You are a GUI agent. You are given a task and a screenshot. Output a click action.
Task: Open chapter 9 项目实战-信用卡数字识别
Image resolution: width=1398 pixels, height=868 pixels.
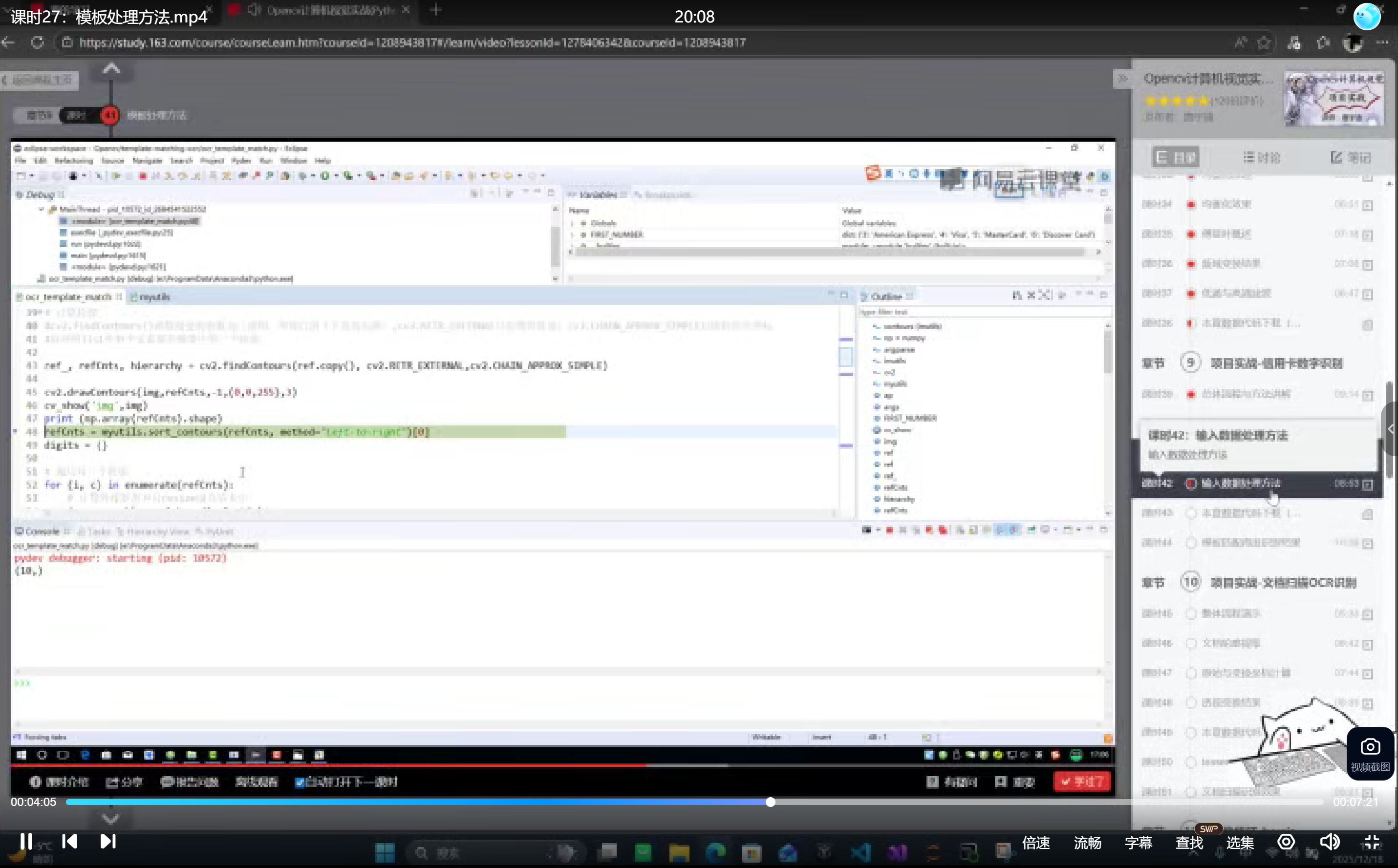pyautogui.click(x=1243, y=363)
